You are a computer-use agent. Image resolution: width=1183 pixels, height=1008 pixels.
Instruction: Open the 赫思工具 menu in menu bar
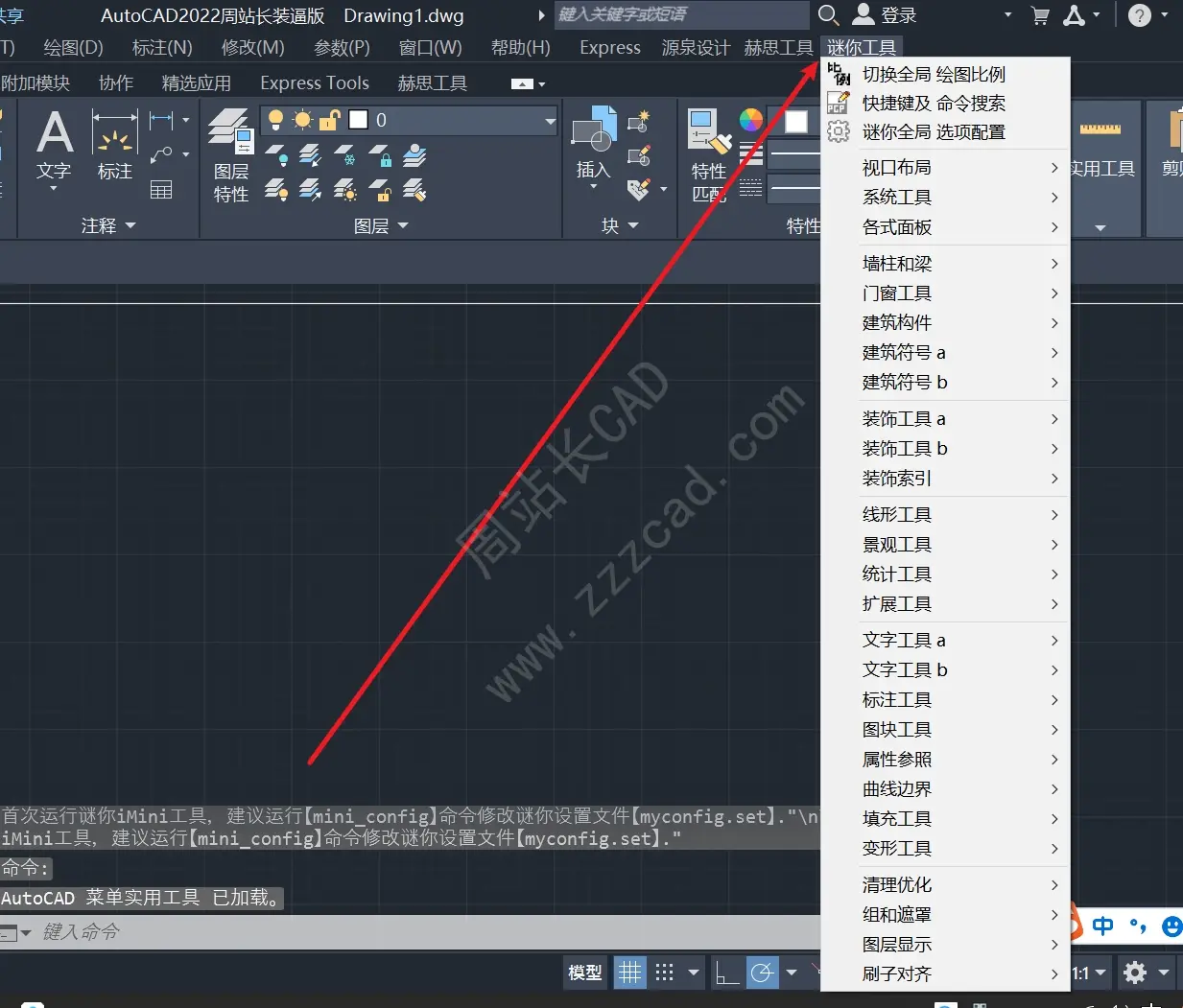click(778, 47)
